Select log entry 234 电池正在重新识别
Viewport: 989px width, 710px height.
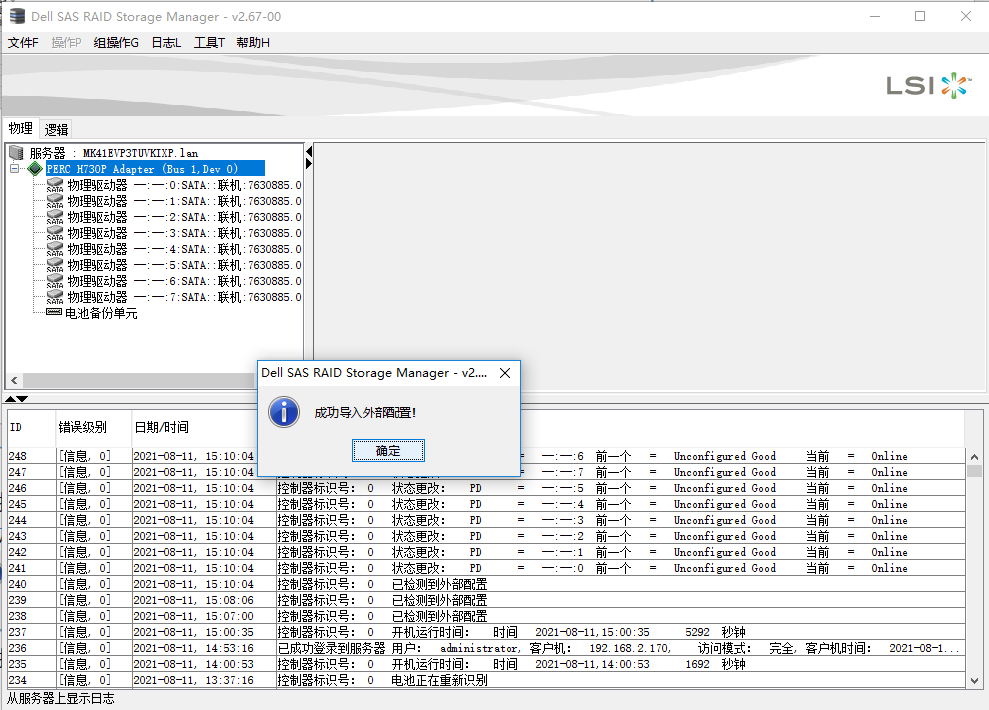(486, 680)
